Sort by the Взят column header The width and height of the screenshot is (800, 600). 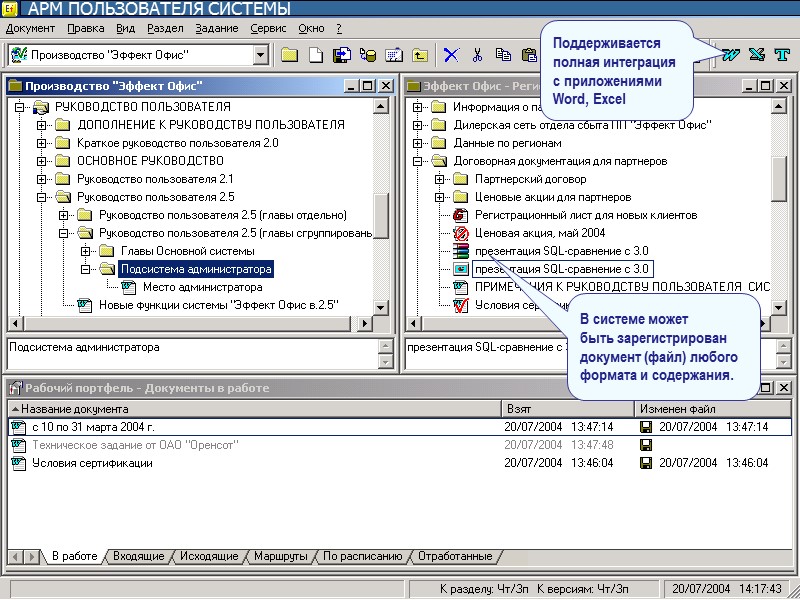click(568, 409)
